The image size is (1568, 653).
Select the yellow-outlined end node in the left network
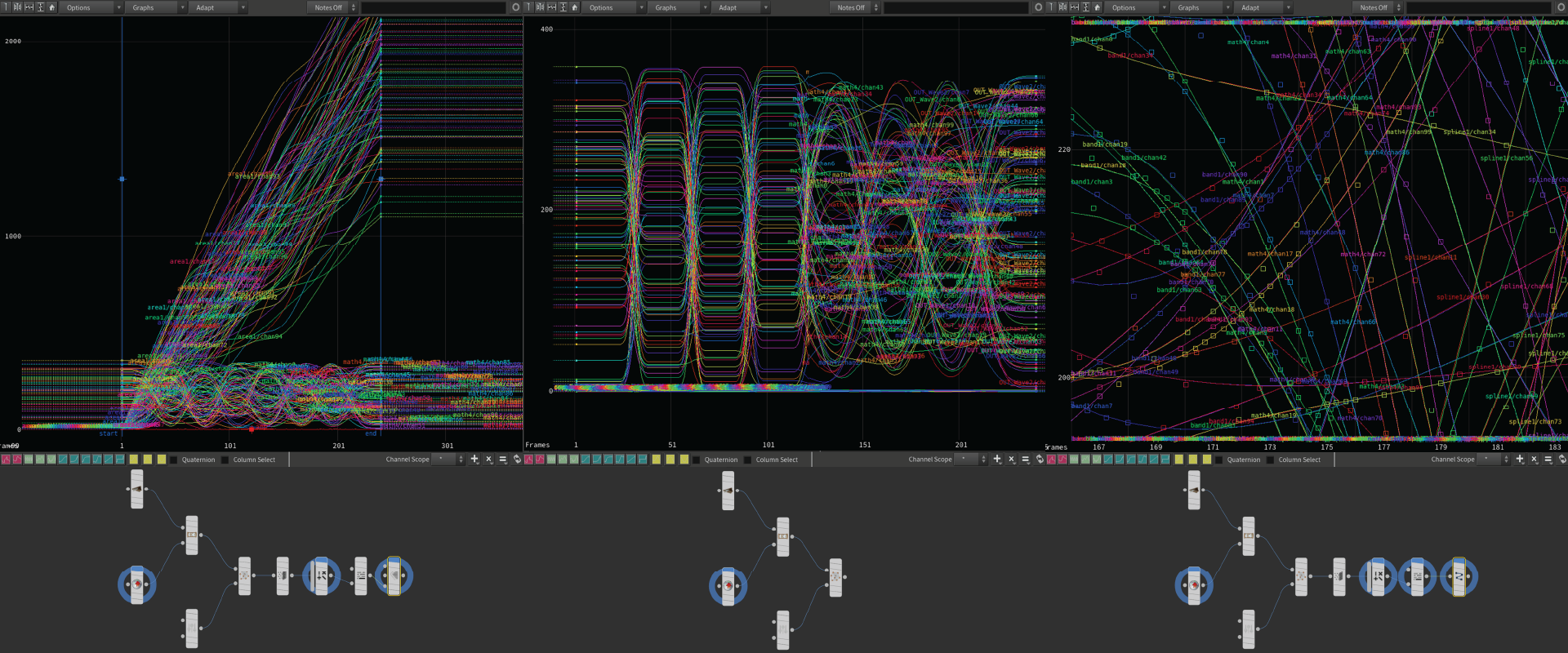(394, 576)
